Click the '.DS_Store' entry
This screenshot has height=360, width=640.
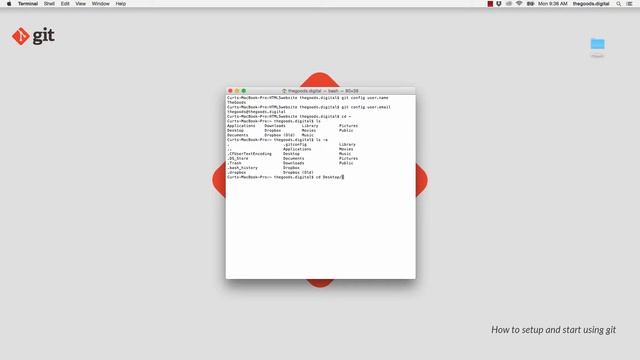click(238, 158)
